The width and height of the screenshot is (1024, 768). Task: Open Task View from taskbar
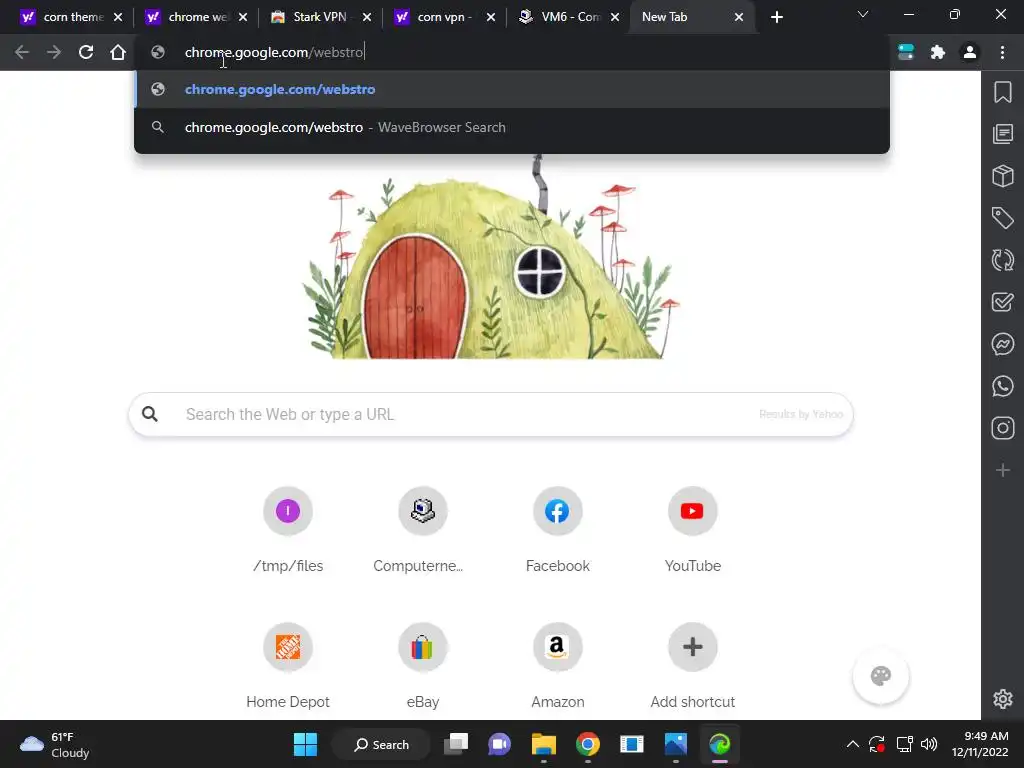coord(456,744)
